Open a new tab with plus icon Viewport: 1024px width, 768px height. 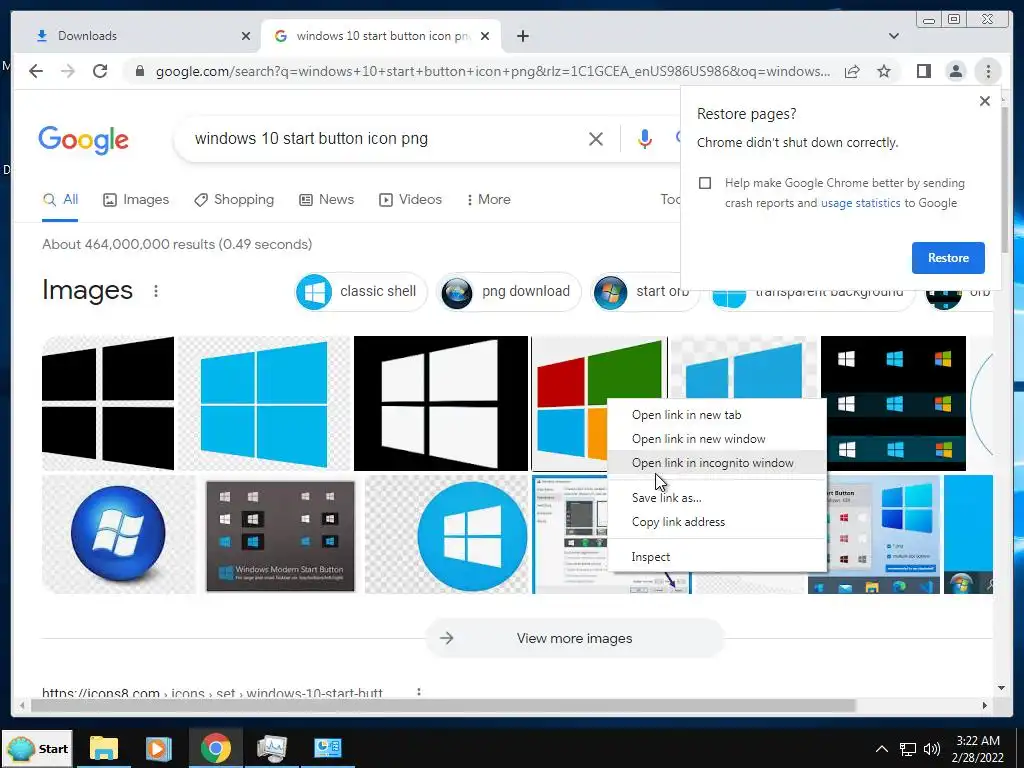pos(522,36)
